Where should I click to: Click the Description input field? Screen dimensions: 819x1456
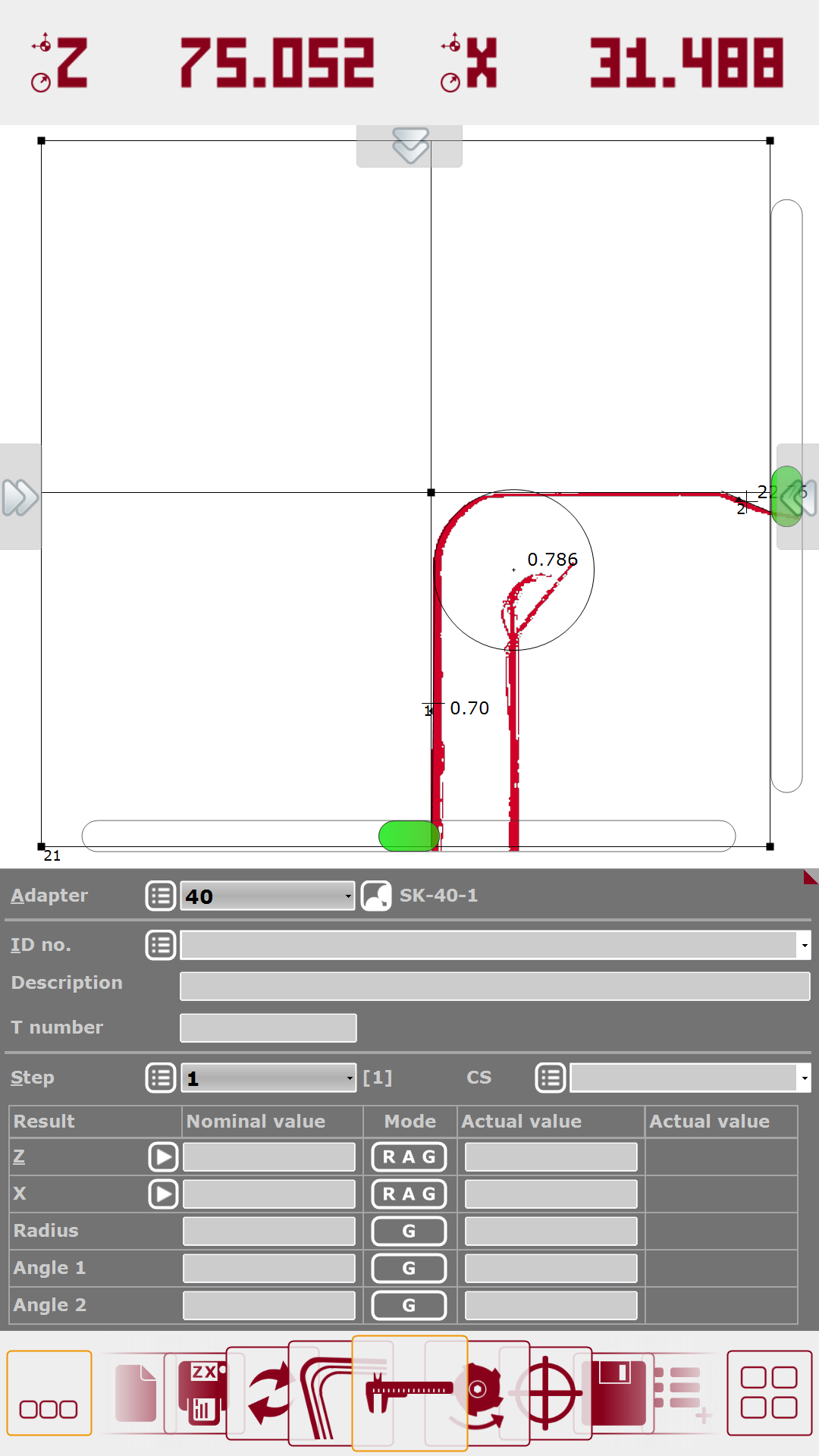pyautogui.click(x=494, y=986)
